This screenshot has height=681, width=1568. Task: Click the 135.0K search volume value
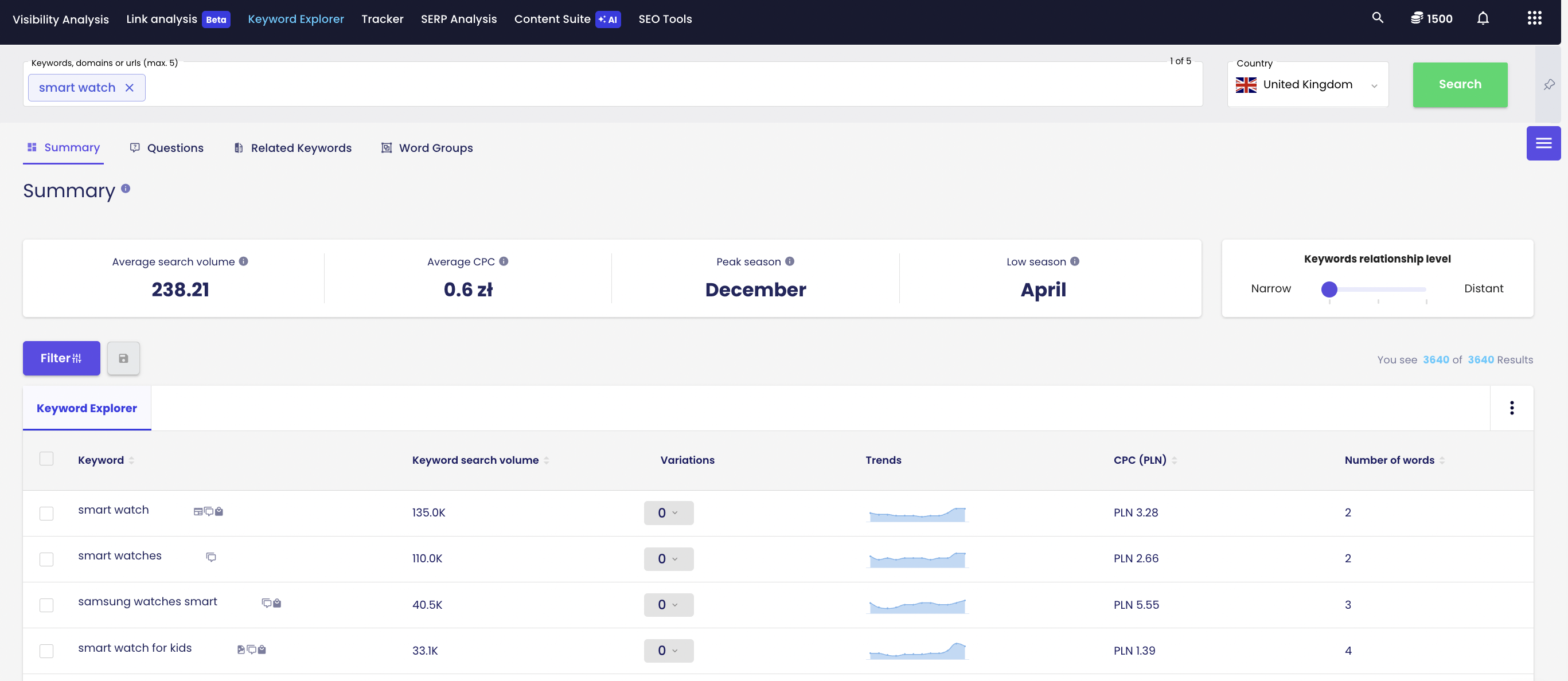click(428, 512)
